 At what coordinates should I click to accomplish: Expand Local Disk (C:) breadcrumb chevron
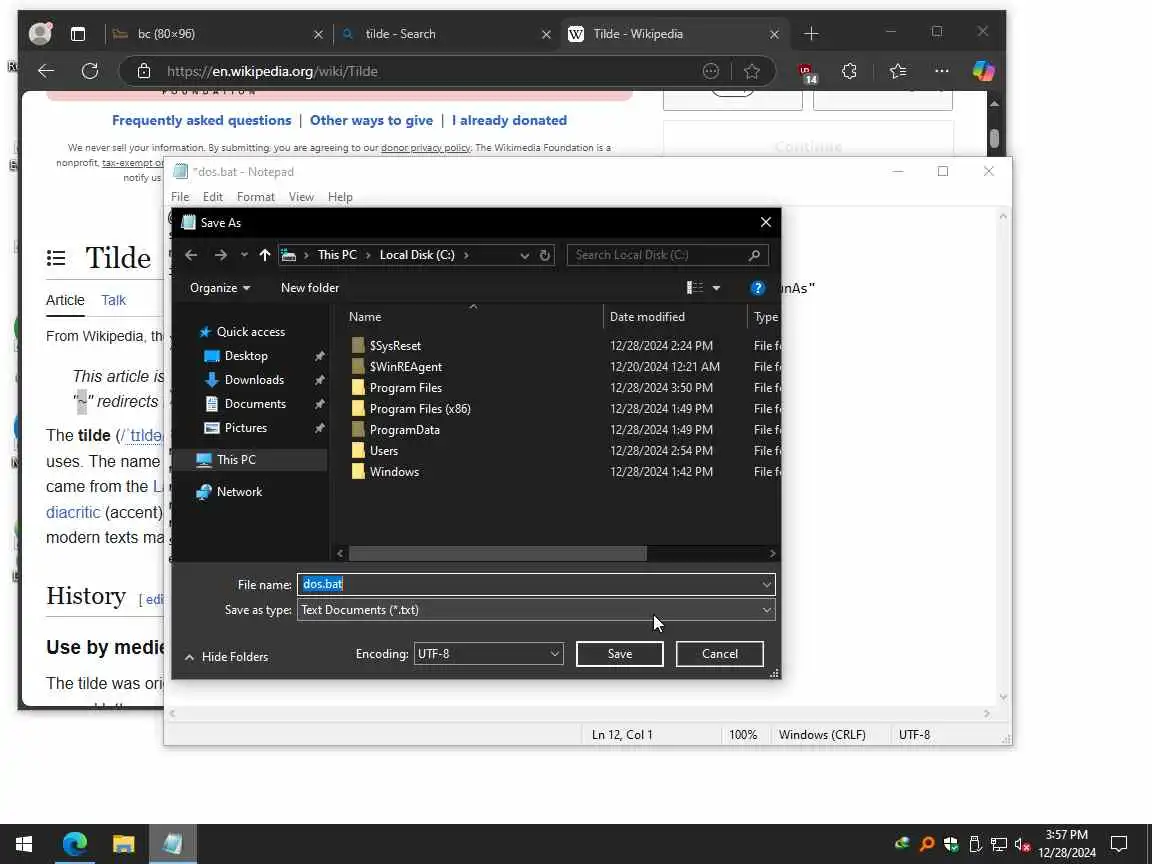pos(466,255)
